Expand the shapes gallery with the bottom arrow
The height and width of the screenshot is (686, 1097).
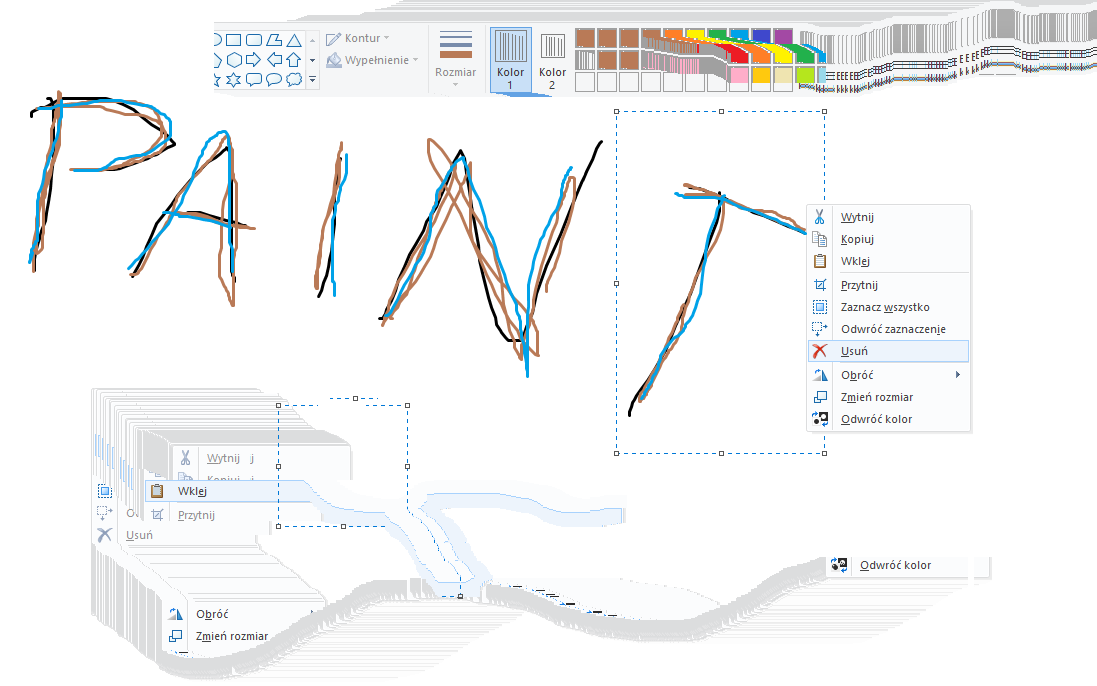(312, 79)
